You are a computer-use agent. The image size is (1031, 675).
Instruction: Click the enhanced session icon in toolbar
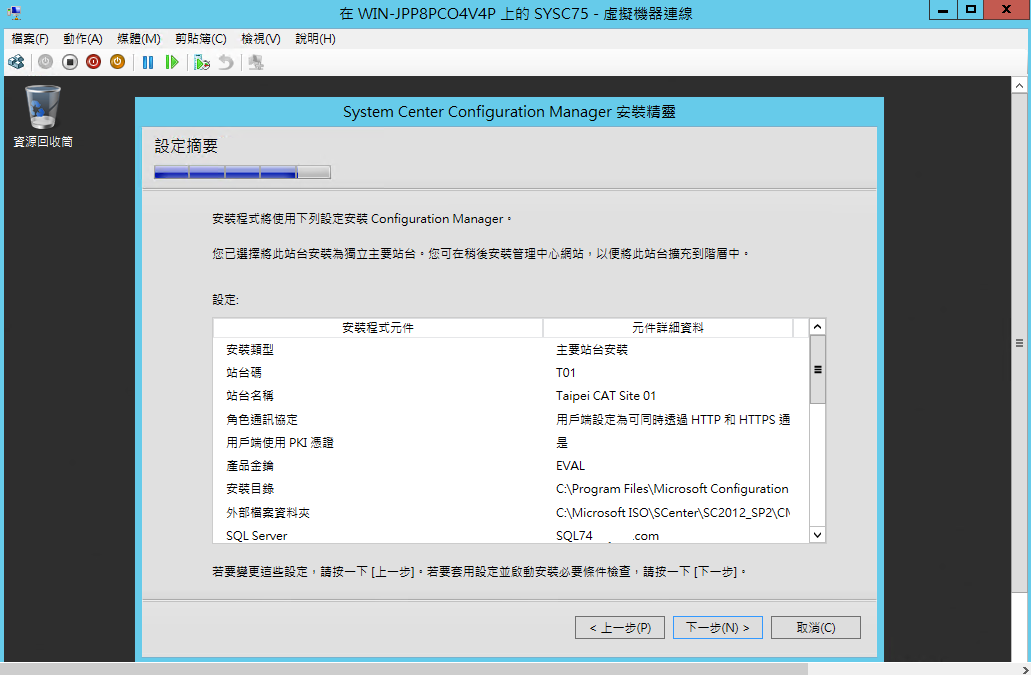pos(256,62)
